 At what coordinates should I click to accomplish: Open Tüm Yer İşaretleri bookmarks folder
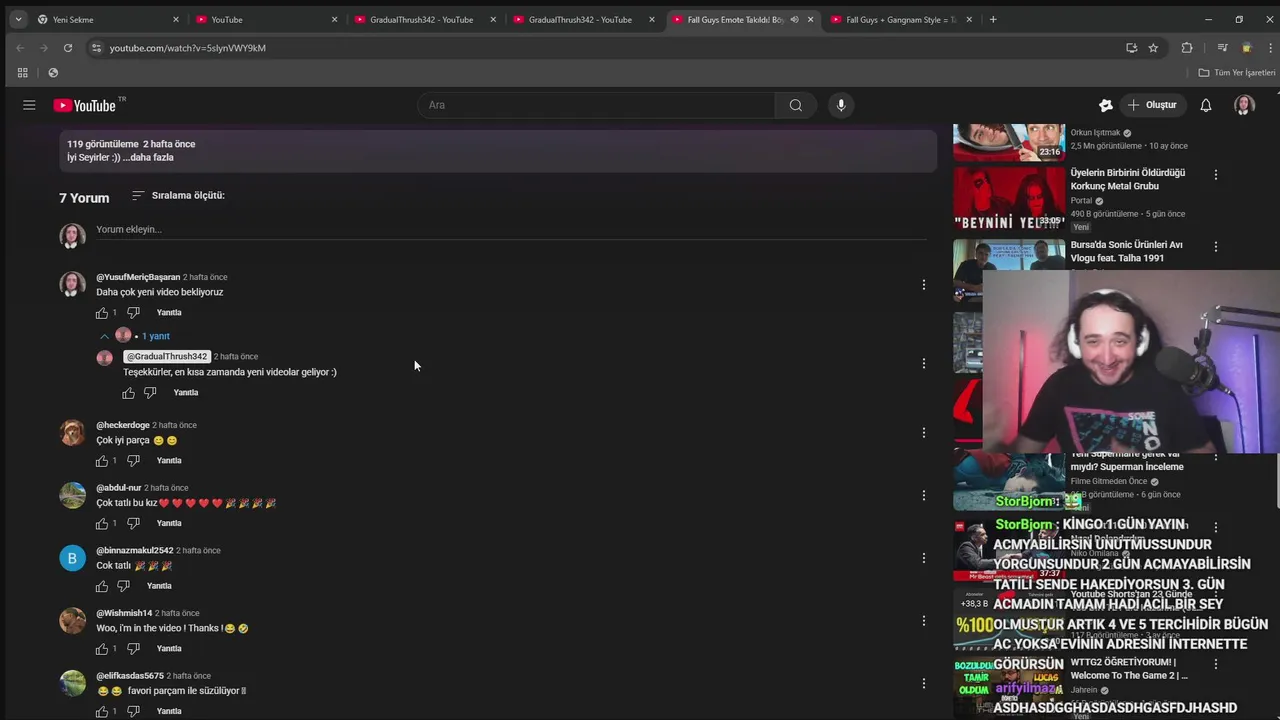click(x=1237, y=73)
